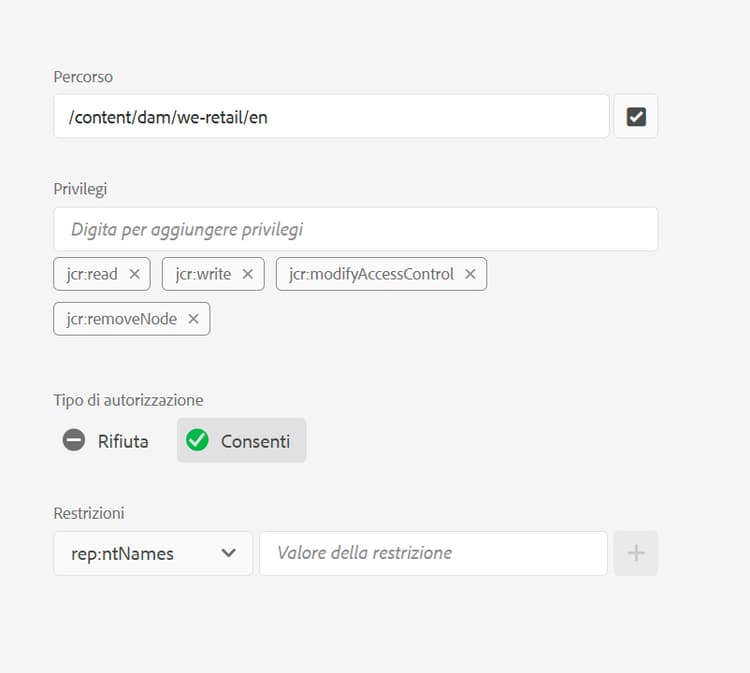
Task: Delete the jcr:modifyAccessControl tag via its X
Action: [470, 274]
